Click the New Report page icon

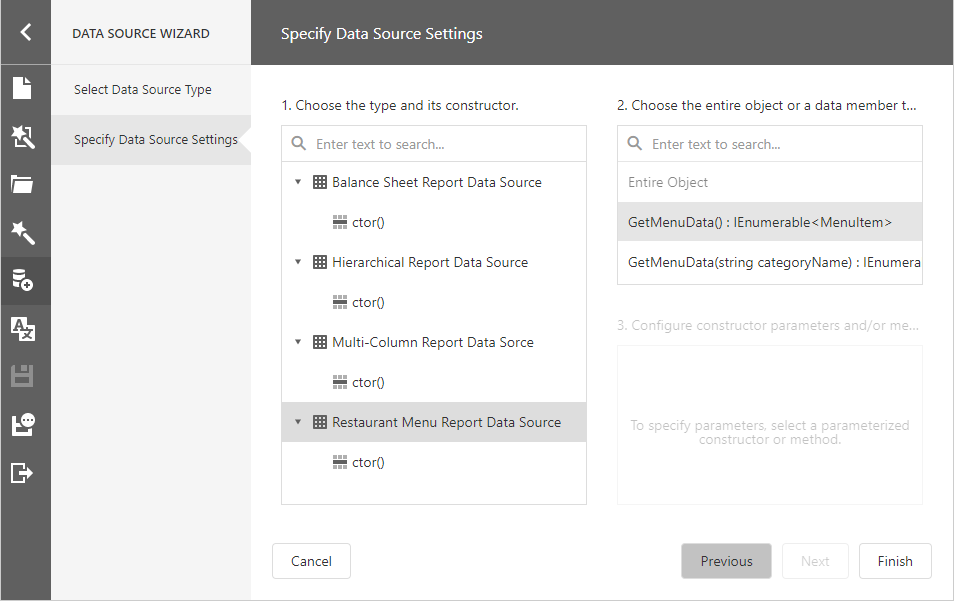click(x=22, y=88)
